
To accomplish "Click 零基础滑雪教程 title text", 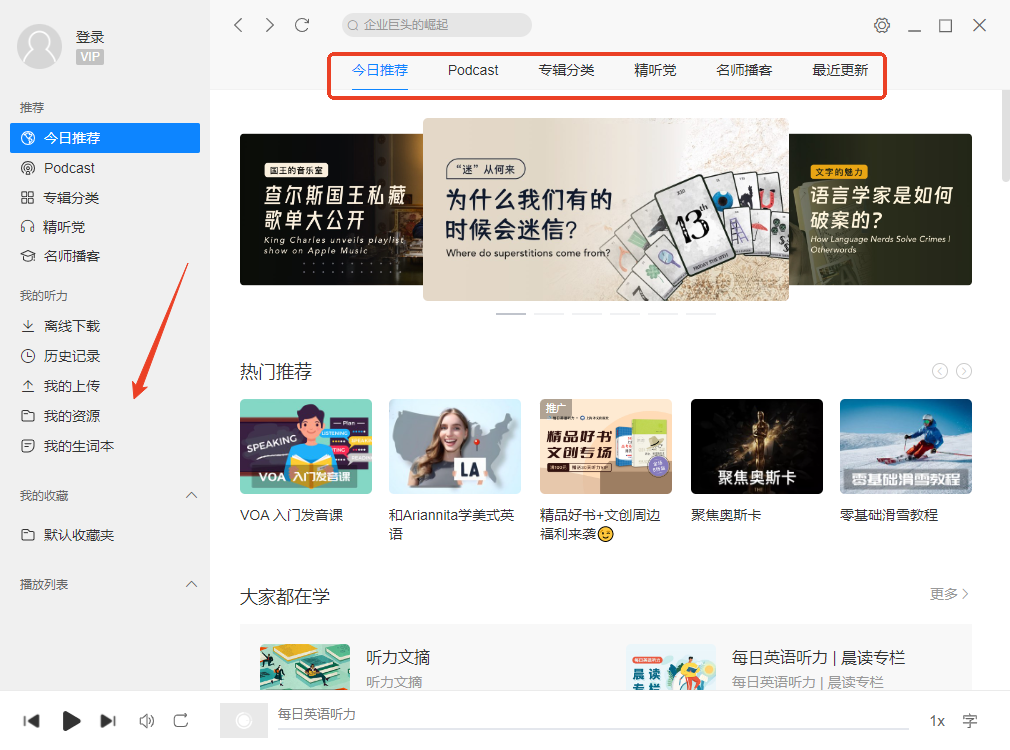I will pos(889,515).
